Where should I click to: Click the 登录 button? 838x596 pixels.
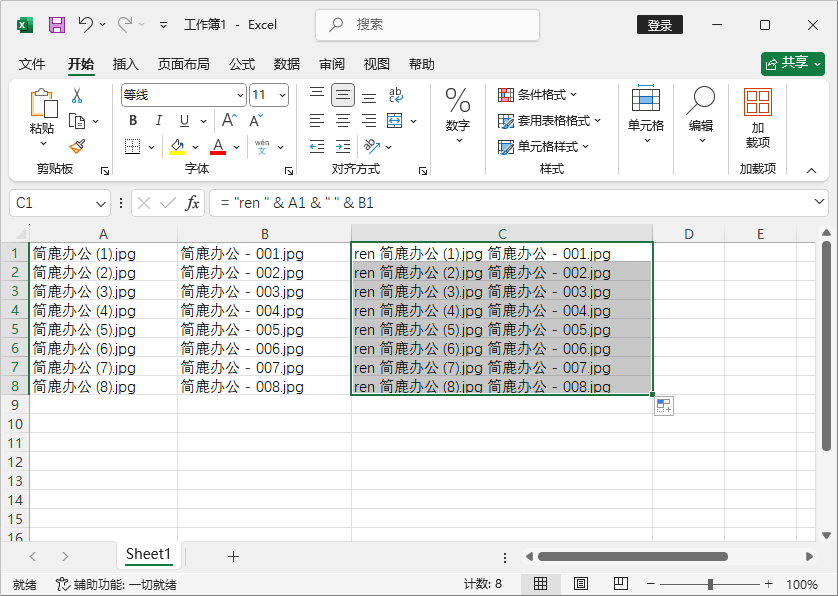(659, 25)
